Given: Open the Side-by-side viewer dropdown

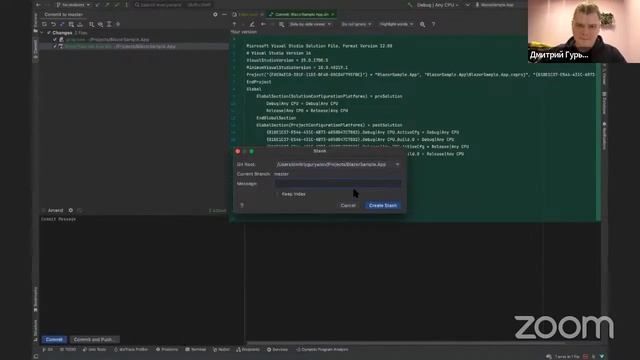Looking at the screenshot, I should pos(310,24).
